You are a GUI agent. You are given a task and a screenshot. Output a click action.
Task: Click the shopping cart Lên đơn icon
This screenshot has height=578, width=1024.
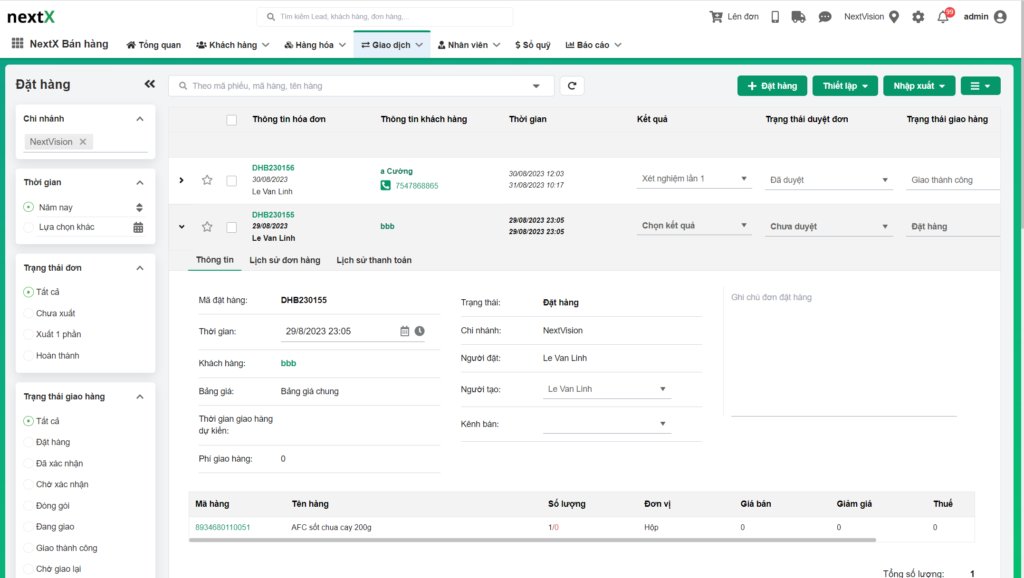[x=716, y=17]
